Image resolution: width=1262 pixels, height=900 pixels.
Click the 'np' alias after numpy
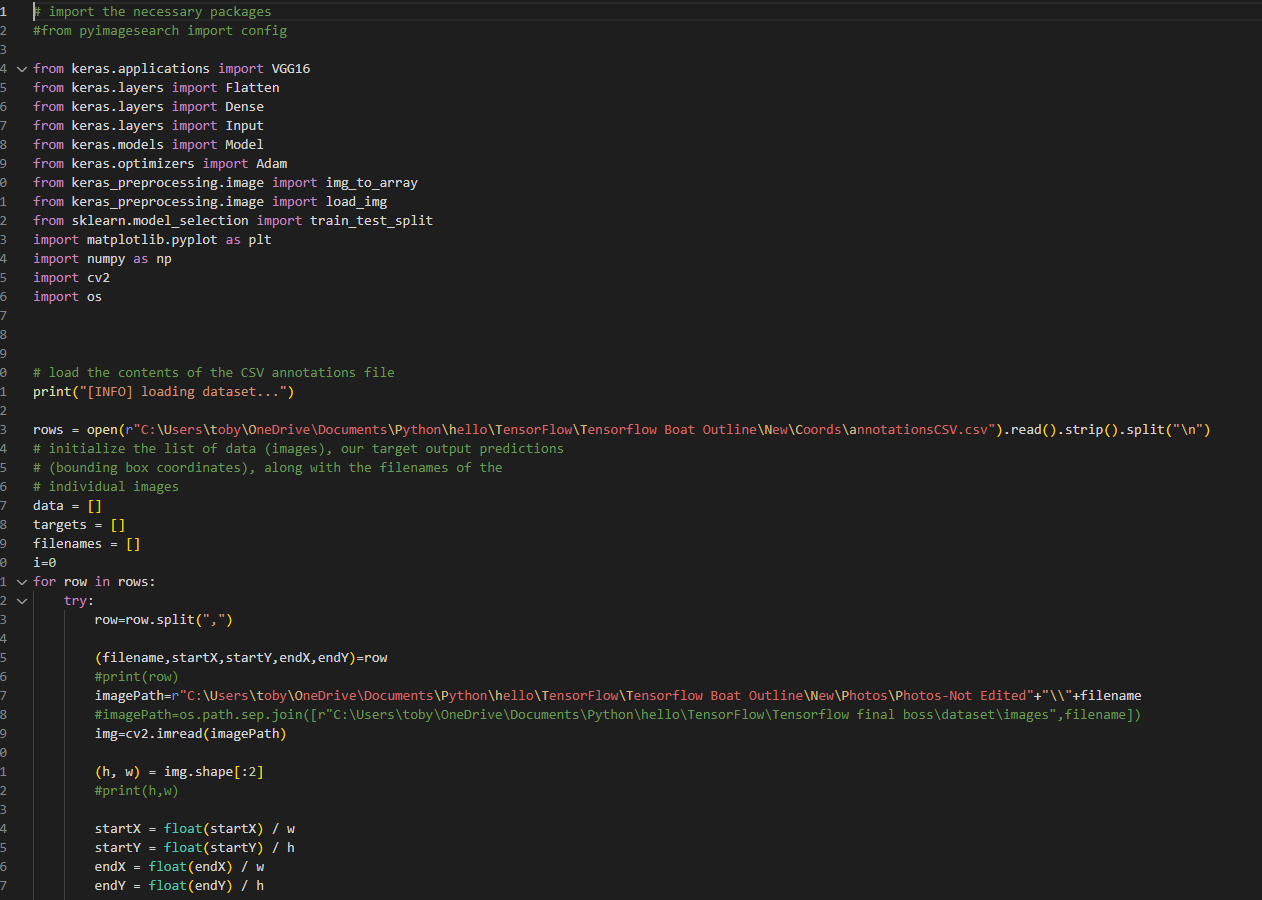click(163, 259)
